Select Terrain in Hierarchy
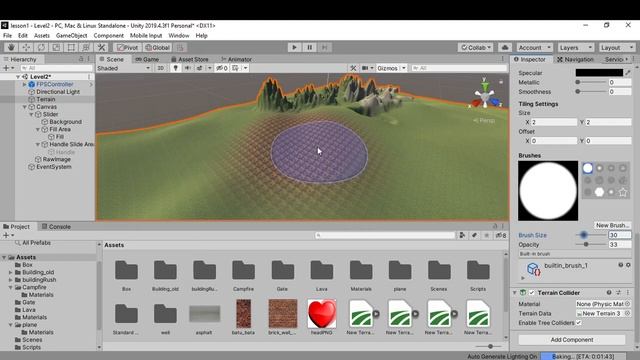This screenshot has width=640, height=360. tap(46, 99)
